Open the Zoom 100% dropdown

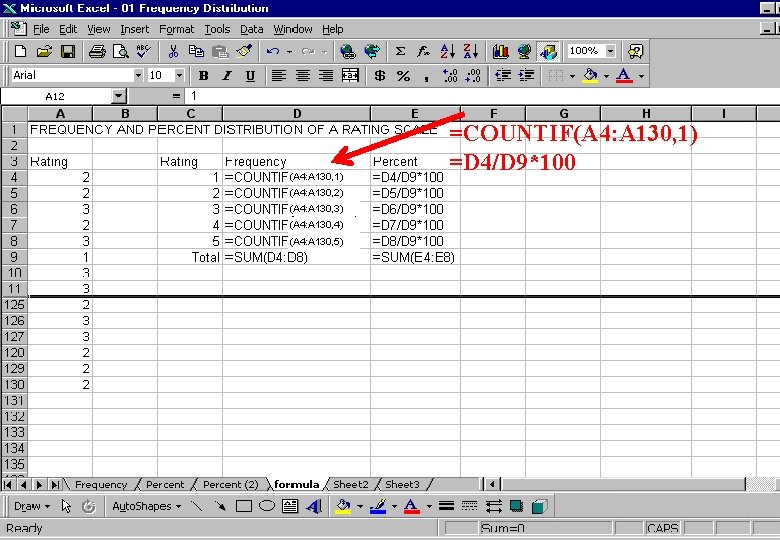(x=610, y=51)
